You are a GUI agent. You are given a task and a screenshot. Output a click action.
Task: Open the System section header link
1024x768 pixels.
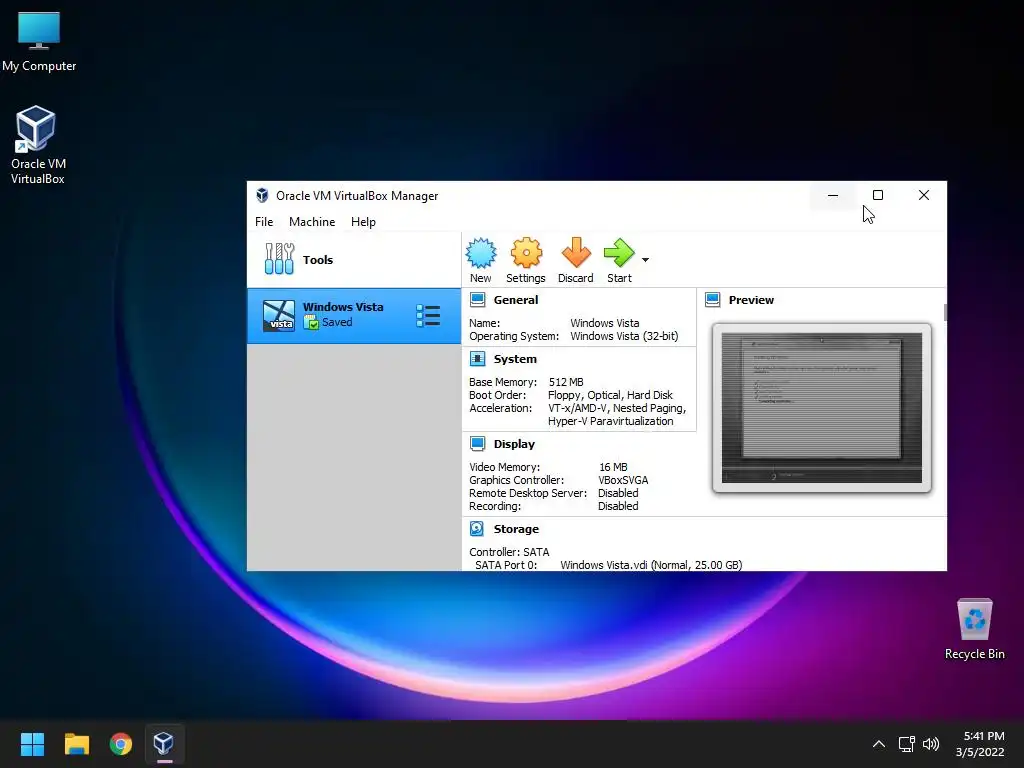point(515,359)
